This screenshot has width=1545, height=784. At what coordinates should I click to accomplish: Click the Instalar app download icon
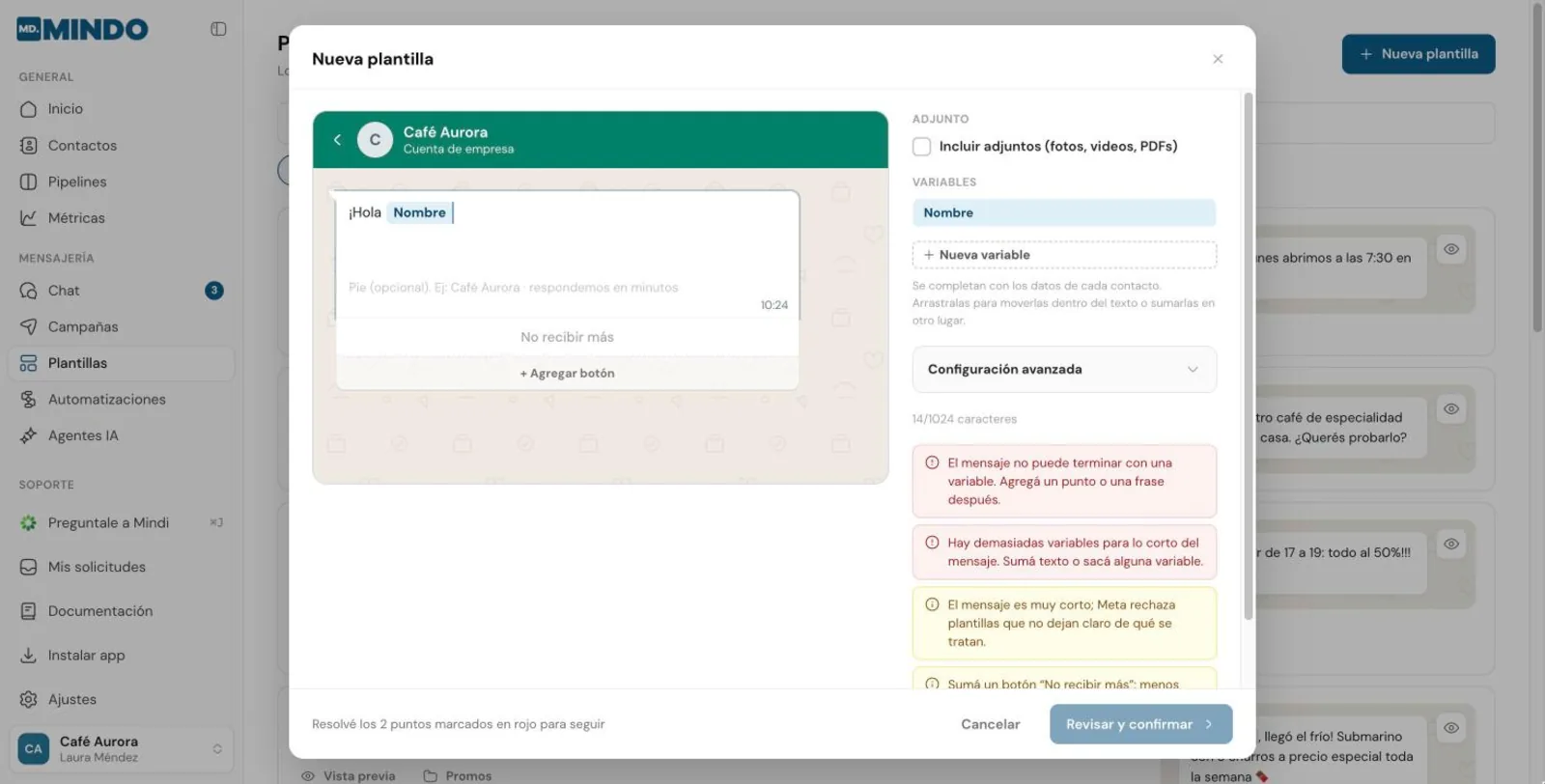click(29, 656)
